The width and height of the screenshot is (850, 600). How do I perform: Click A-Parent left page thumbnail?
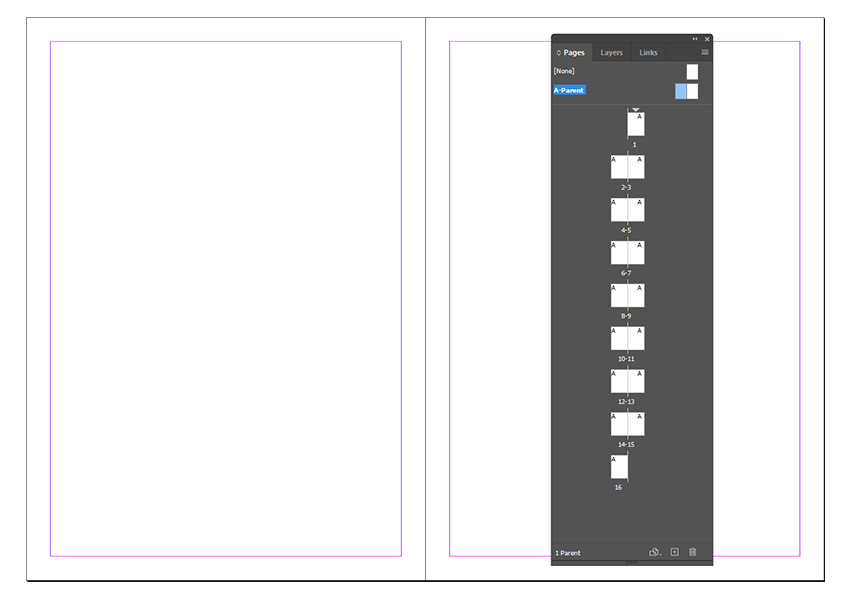pos(681,91)
